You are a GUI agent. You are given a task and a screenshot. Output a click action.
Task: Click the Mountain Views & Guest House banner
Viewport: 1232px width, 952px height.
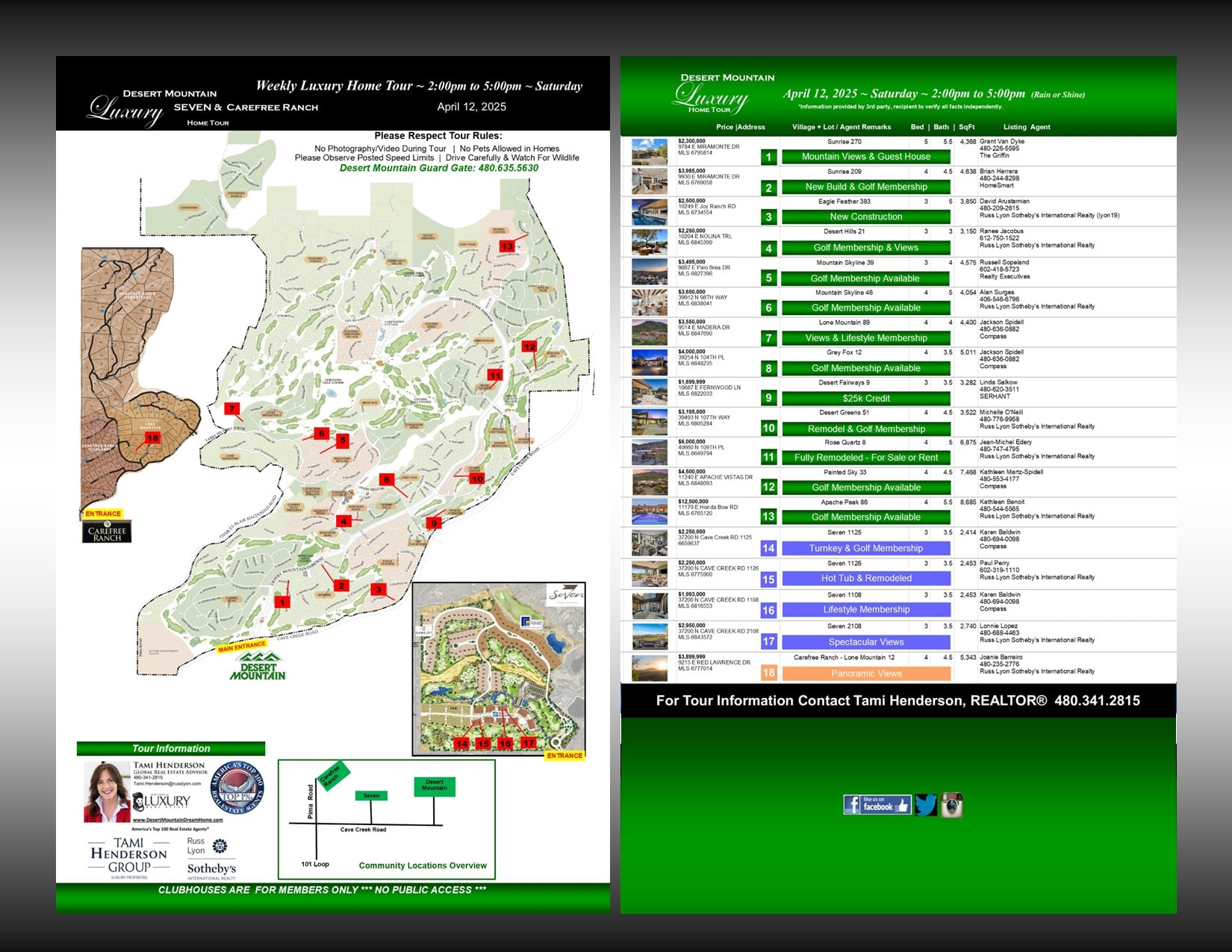[x=865, y=157]
